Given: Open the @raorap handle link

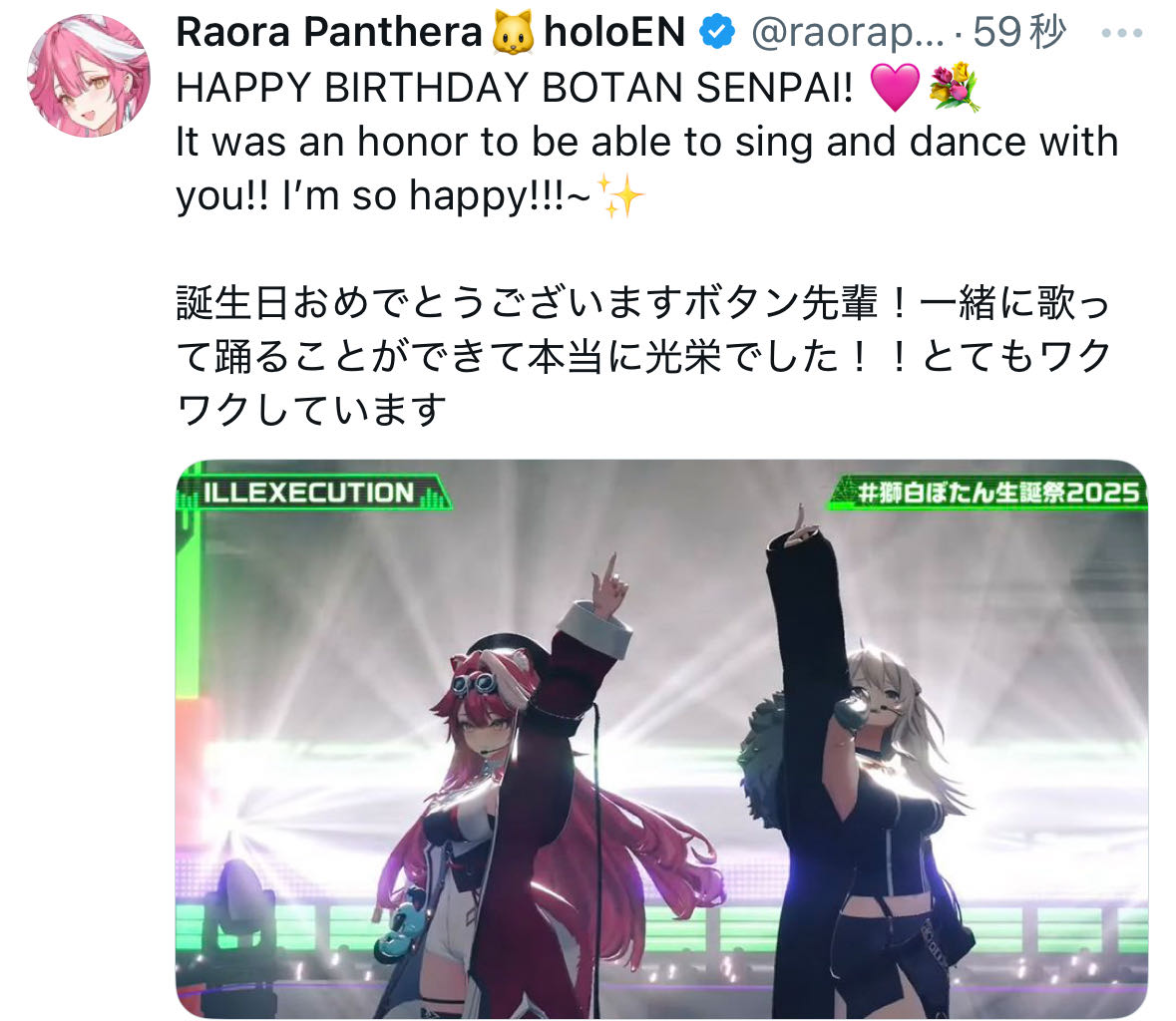Looking at the screenshot, I should point(848,34).
